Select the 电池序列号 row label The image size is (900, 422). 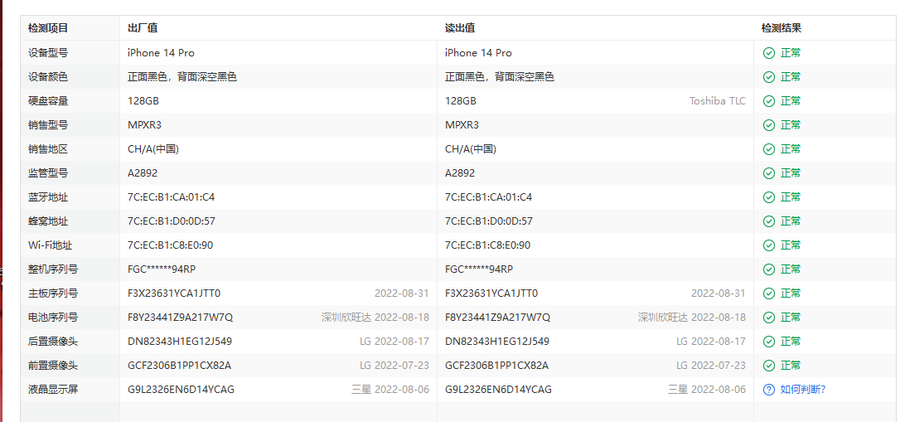(x=53, y=318)
